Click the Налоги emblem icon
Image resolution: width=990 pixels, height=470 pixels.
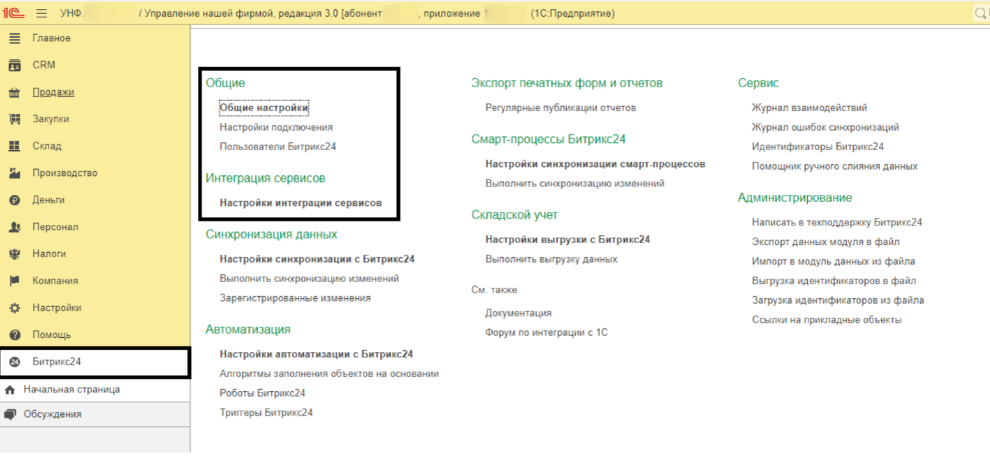click(15, 254)
